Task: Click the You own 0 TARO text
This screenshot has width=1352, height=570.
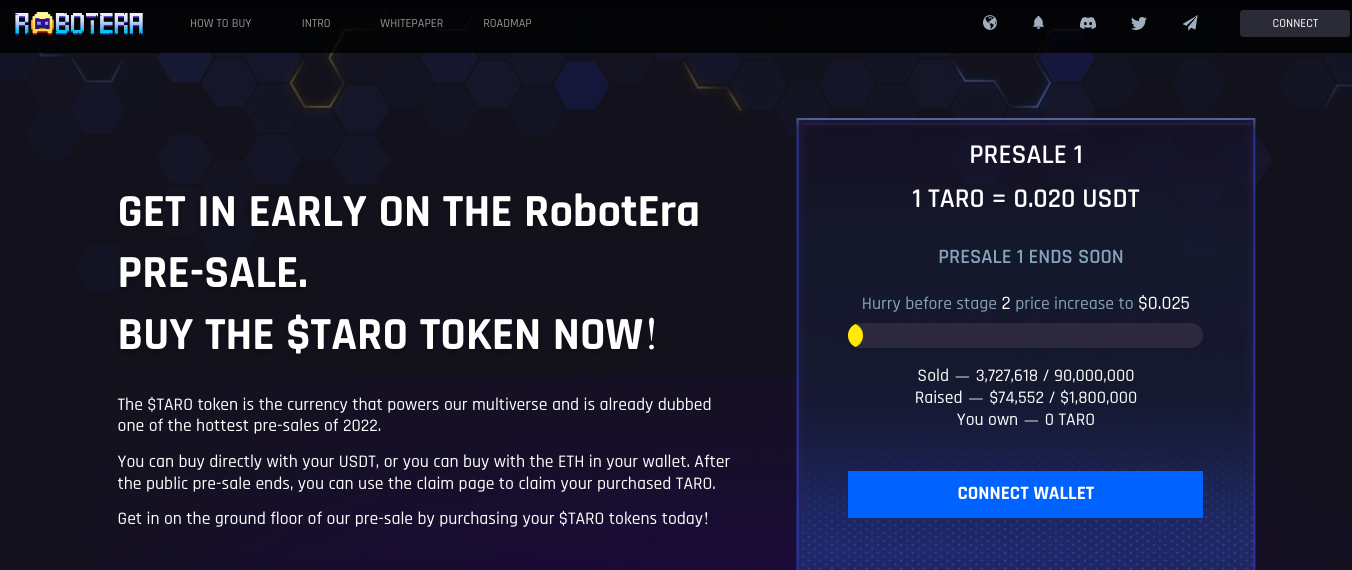Action: click(x=1026, y=420)
